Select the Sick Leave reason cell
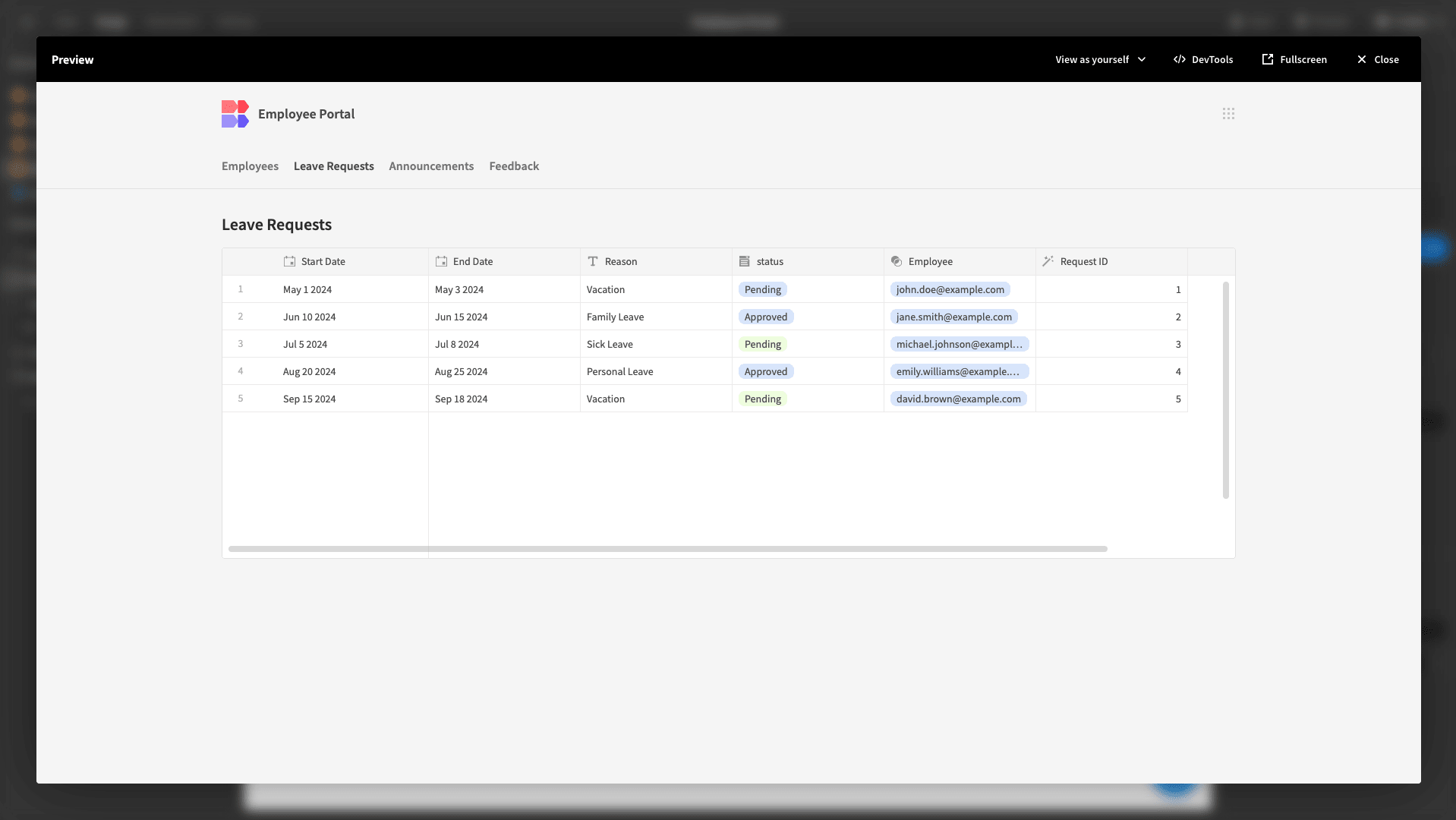 pos(656,344)
